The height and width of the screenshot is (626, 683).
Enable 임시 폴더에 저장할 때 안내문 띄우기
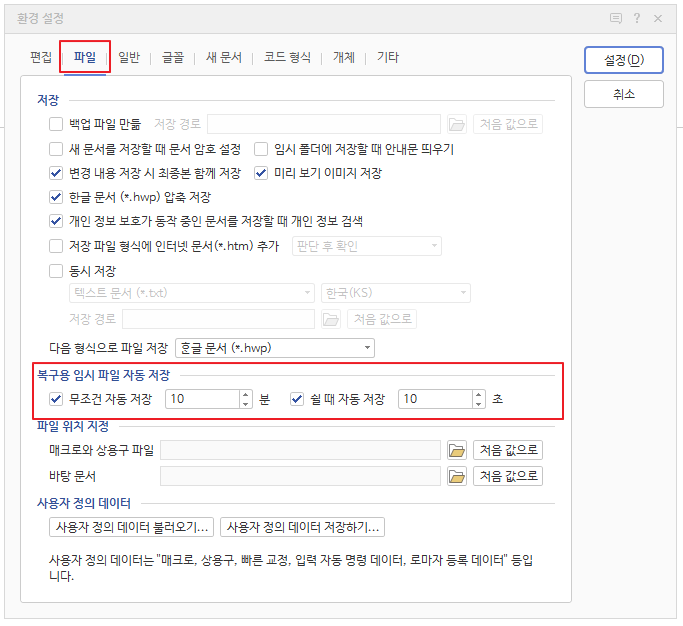[x=261, y=149]
